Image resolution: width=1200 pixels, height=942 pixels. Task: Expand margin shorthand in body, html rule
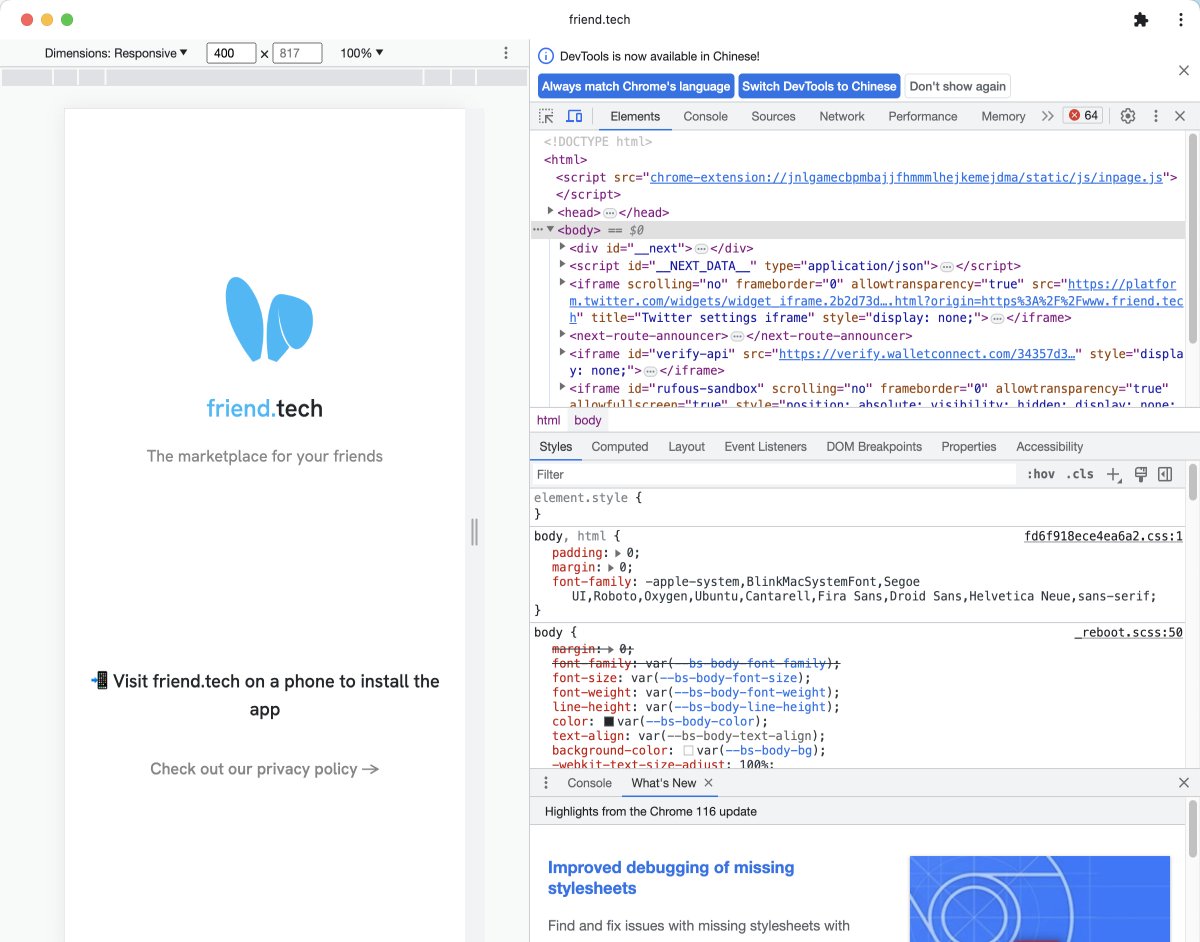(609, 567)
